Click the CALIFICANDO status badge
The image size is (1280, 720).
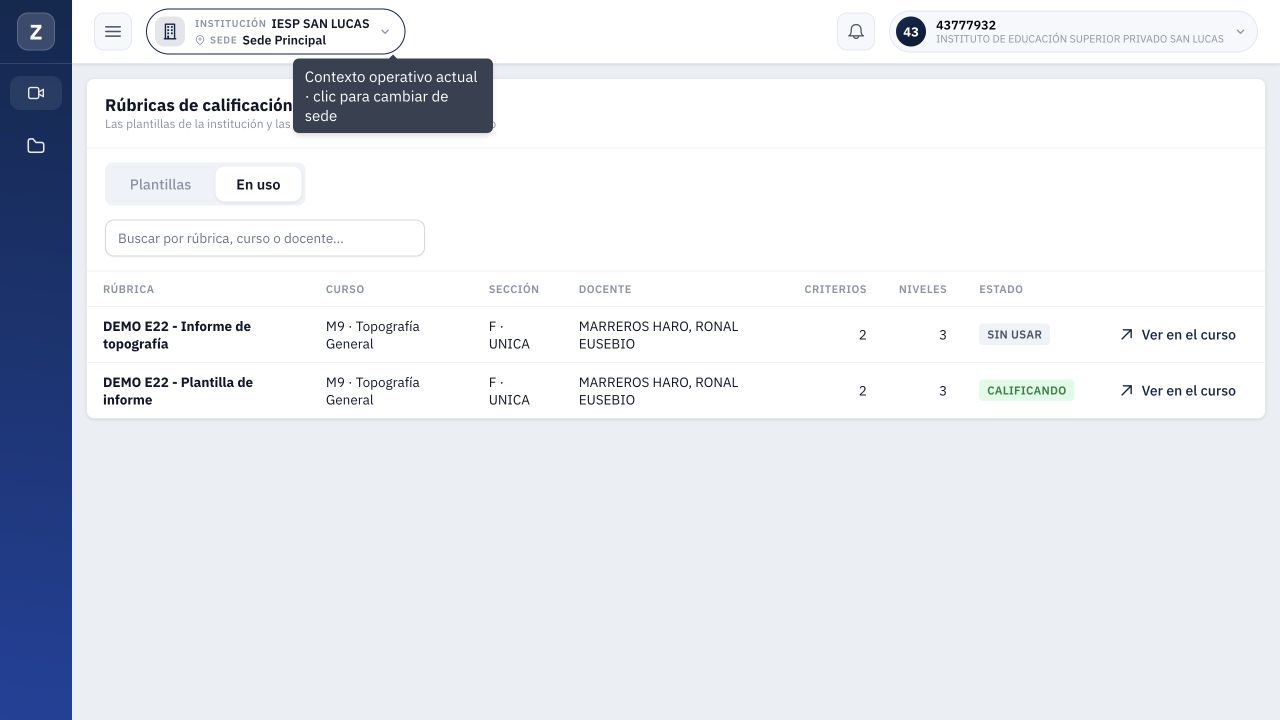coord(1026,391)
